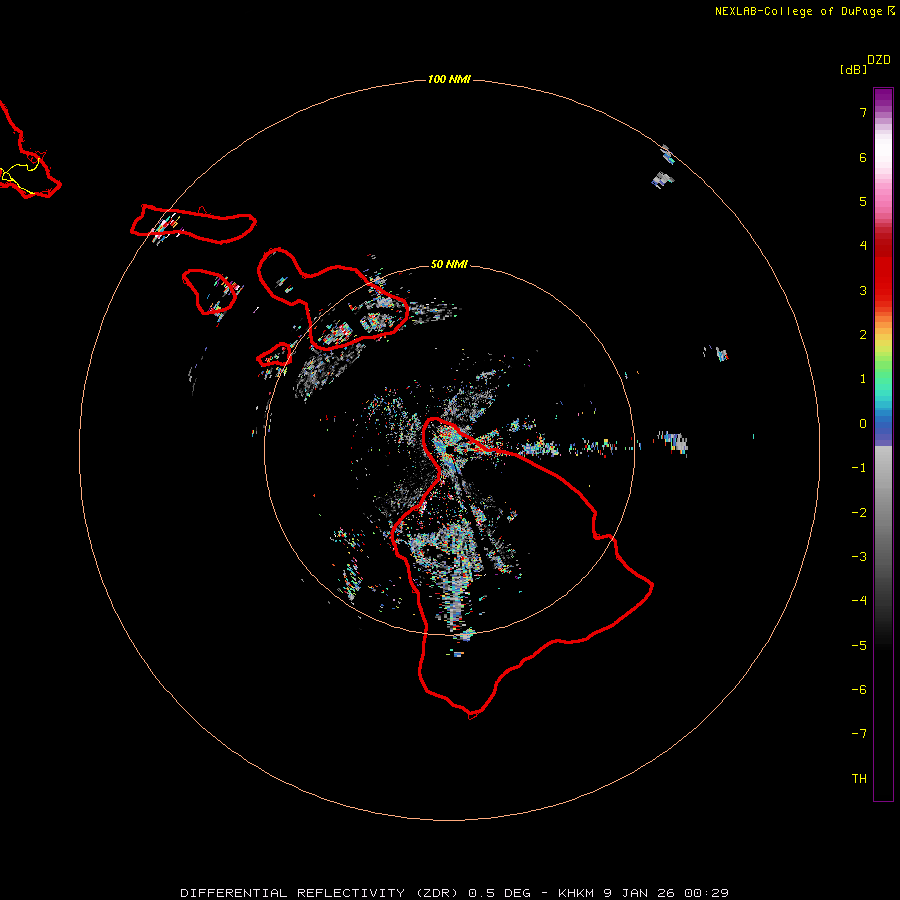Click the Lanai island outline
The image size is (900, 900).
pyautogui.click(x=208, y=292)
